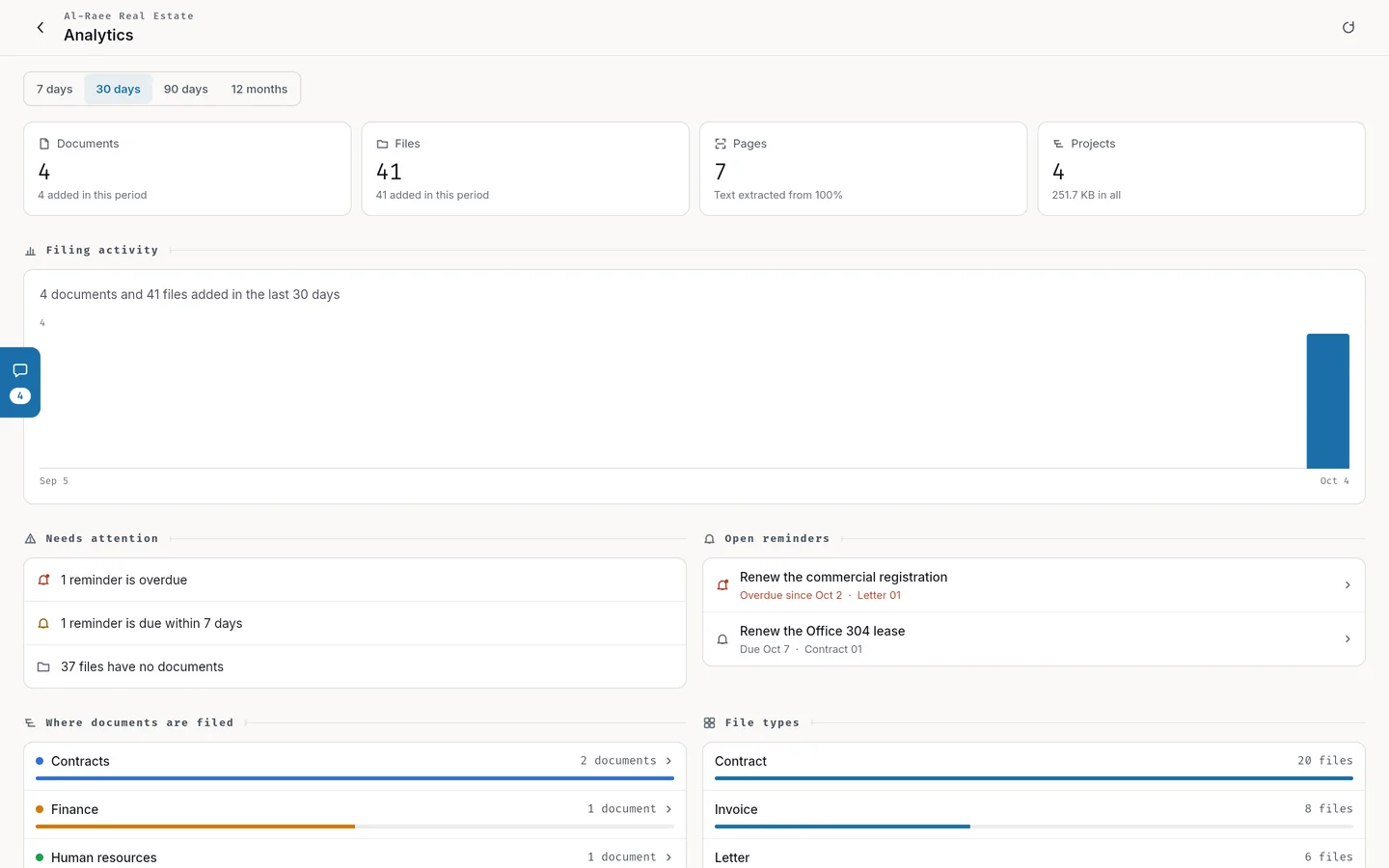The height and width of the screenshot is (868, 1389).
Task: Click the yellow bell icon for due within 7 days
Action: point(43,623)
